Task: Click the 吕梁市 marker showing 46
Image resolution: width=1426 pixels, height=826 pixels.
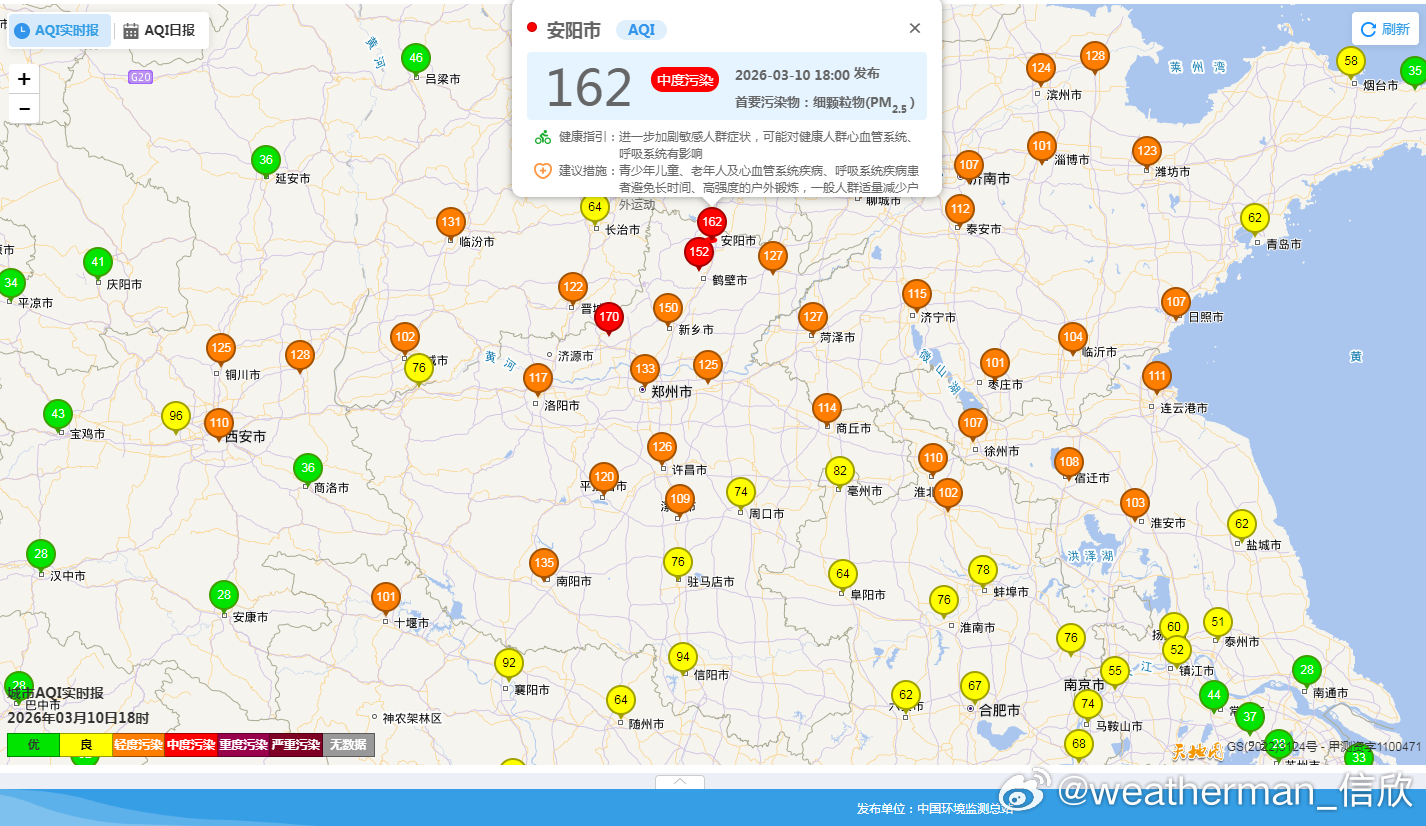Action: 416,60
